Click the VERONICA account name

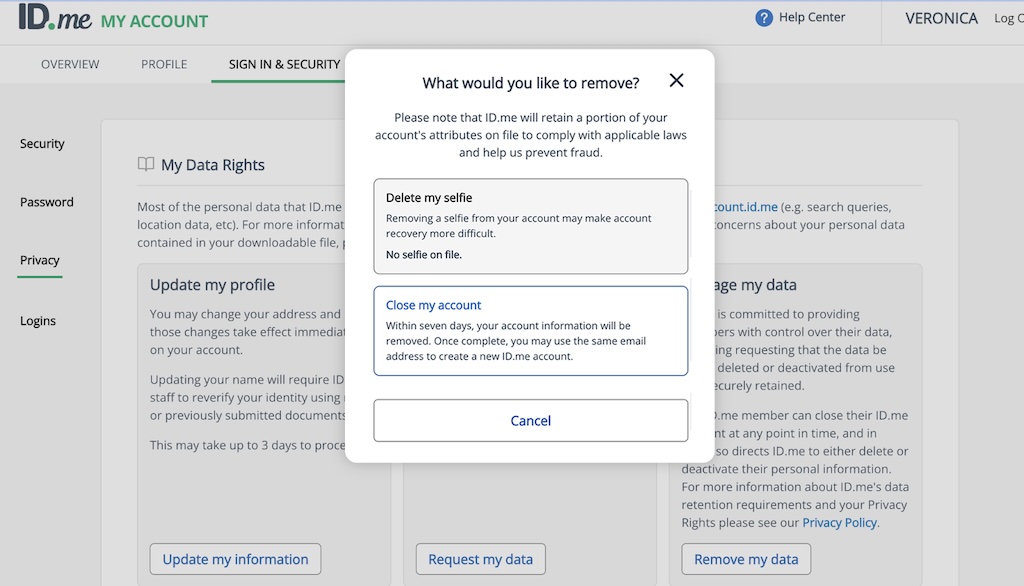pyautogui.click(x=940, y=17)
